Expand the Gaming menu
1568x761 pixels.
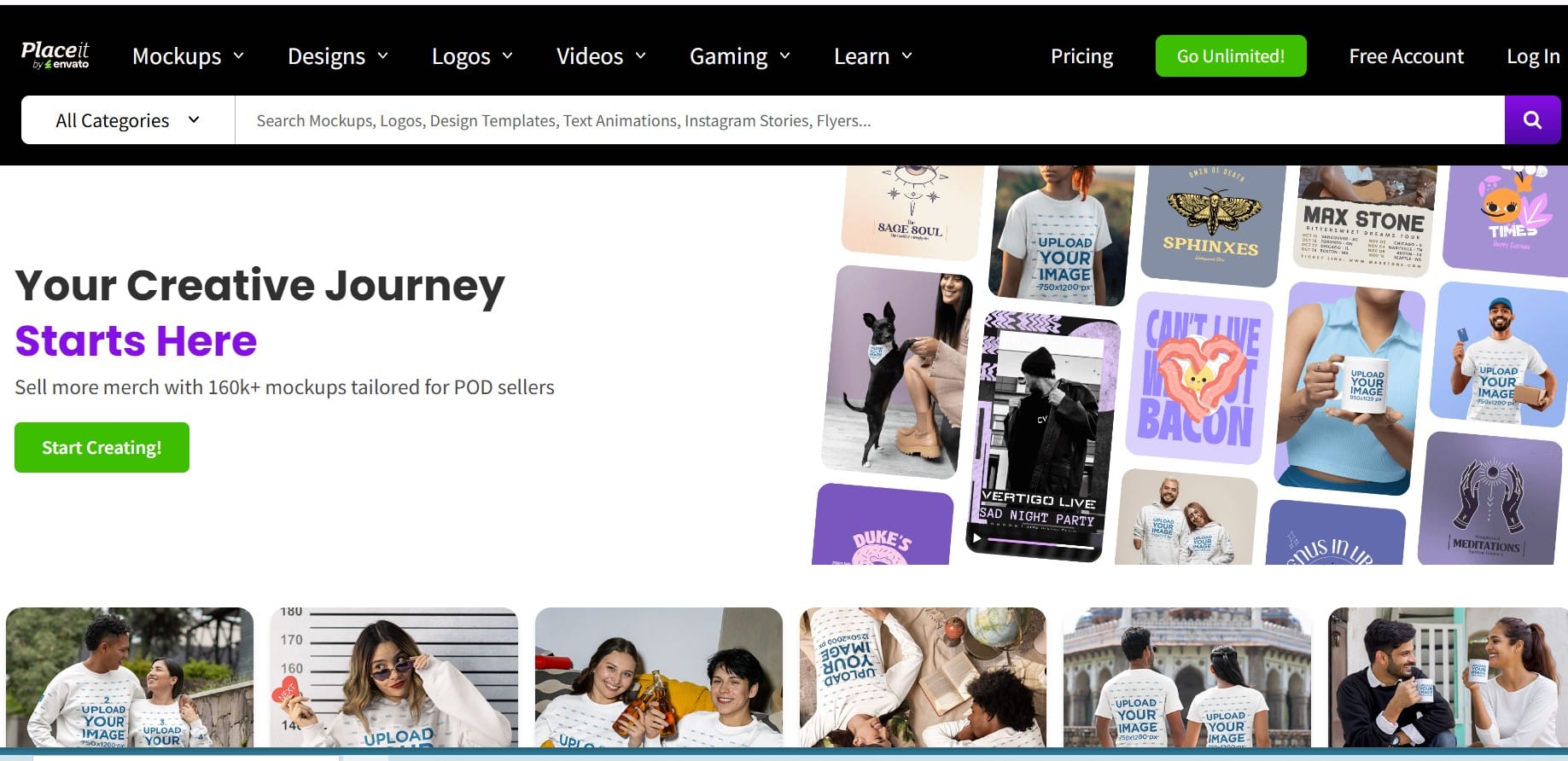coord(739,56)
